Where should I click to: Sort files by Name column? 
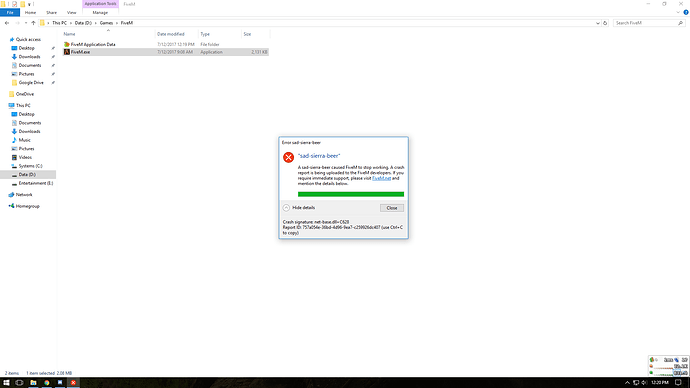[x=69, y=34]
